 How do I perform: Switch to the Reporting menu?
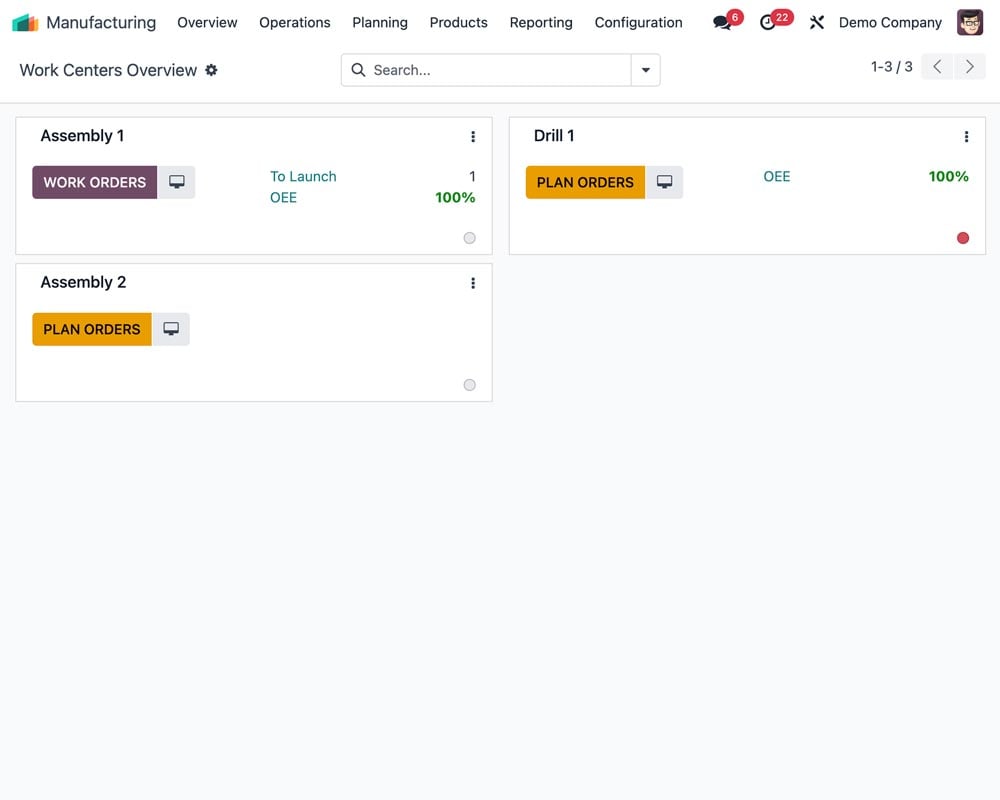[x=540, y=22]
